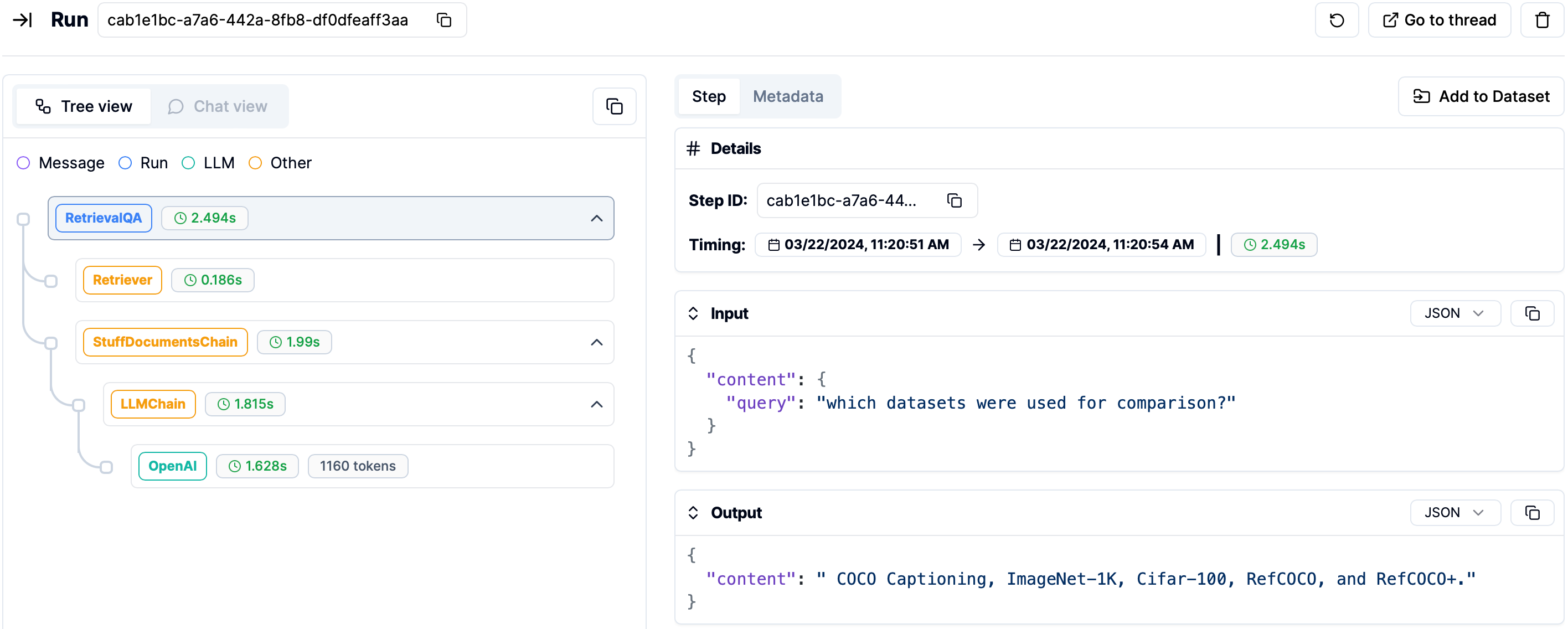Collapse the Output section header
Image resolution: width=1568 pixels, height=629 pixels.
click(x=693, y=512)
